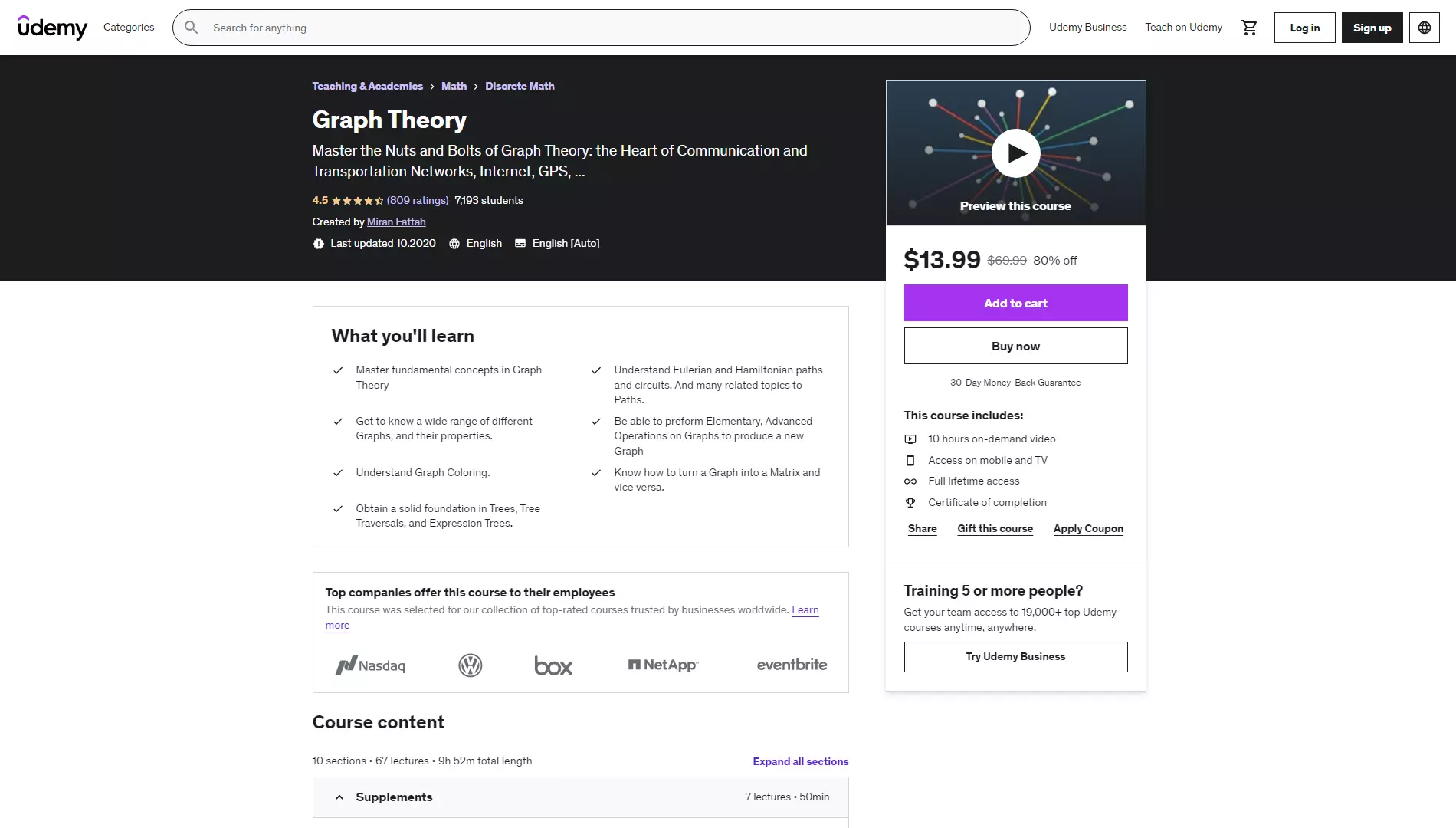Focus the Search for anything field
Screen dimensions: 1456x828
pyautogui.click(x=601, y=28)
